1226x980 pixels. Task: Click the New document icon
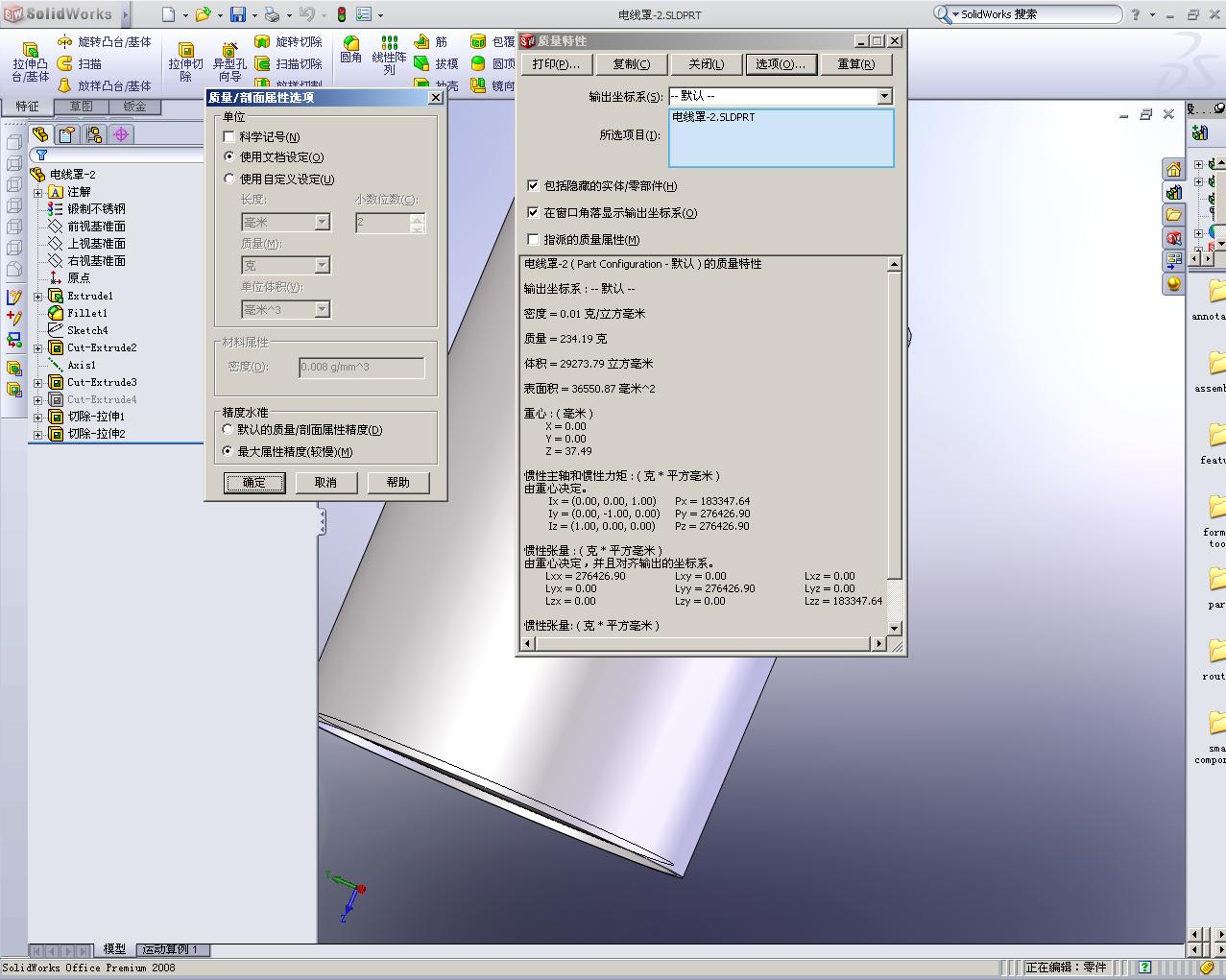tap(169, 14)
